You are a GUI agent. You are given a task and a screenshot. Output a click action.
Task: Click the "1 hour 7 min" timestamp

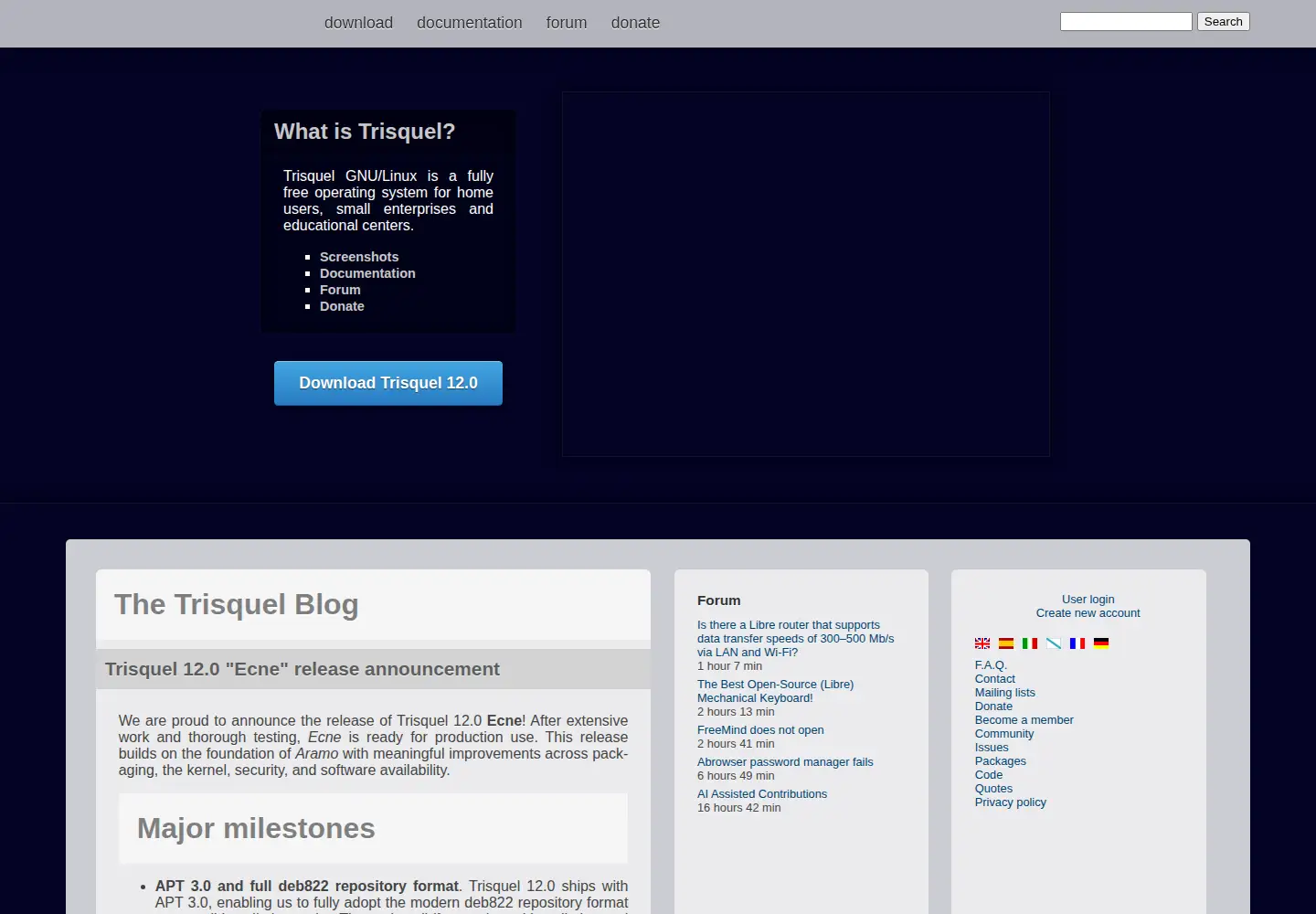click(729, 666)
